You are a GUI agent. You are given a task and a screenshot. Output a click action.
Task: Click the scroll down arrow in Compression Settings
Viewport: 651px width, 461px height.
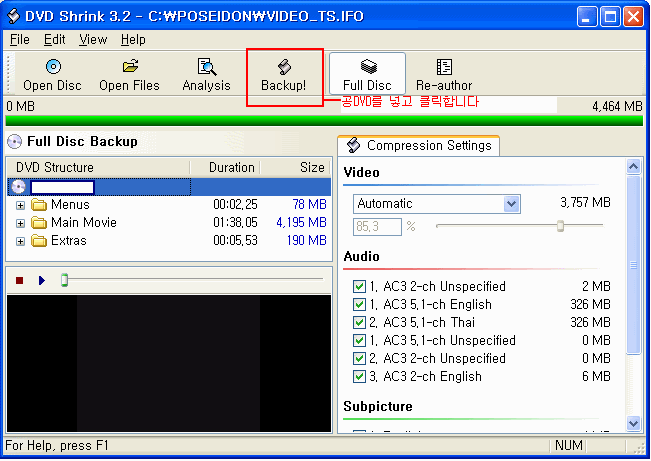(x=633, y=423)
